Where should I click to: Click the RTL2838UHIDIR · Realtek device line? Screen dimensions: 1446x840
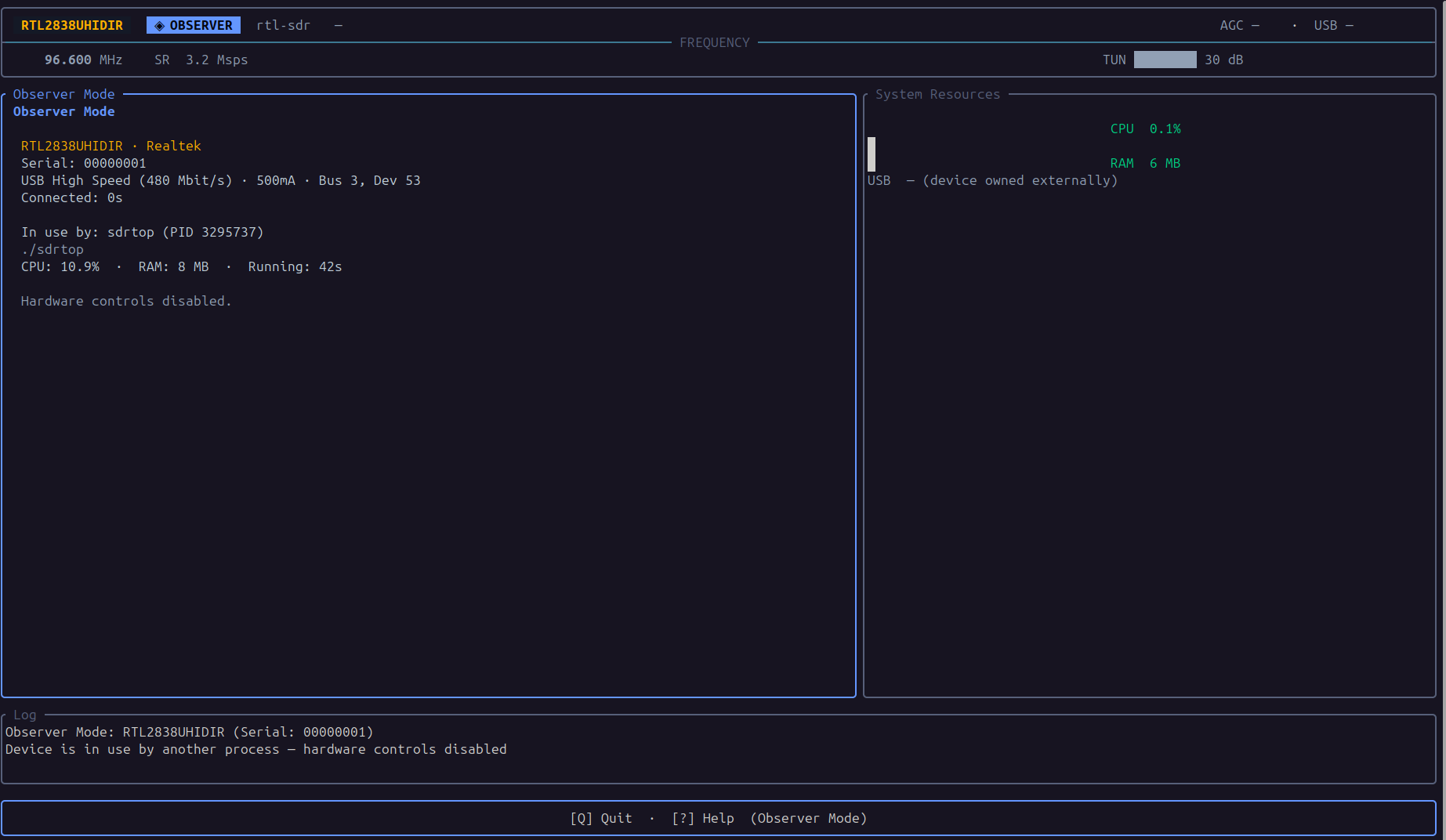click(111, 146)
